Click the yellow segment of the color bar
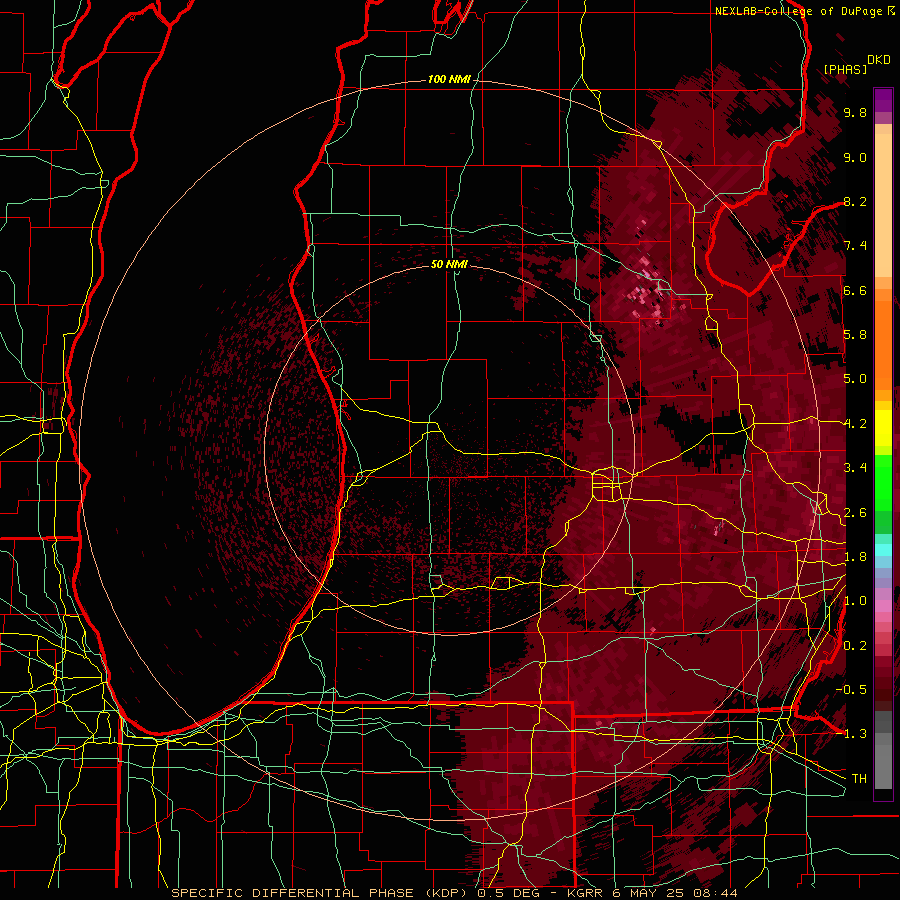 tap(883, 428)
